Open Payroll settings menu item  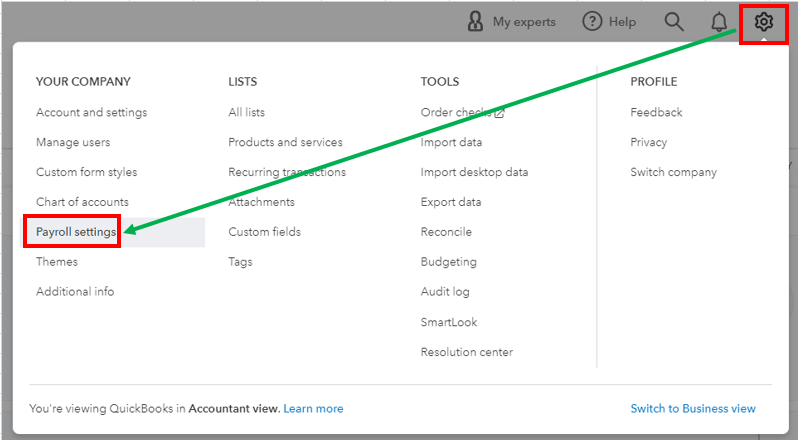tap(76, 232)
